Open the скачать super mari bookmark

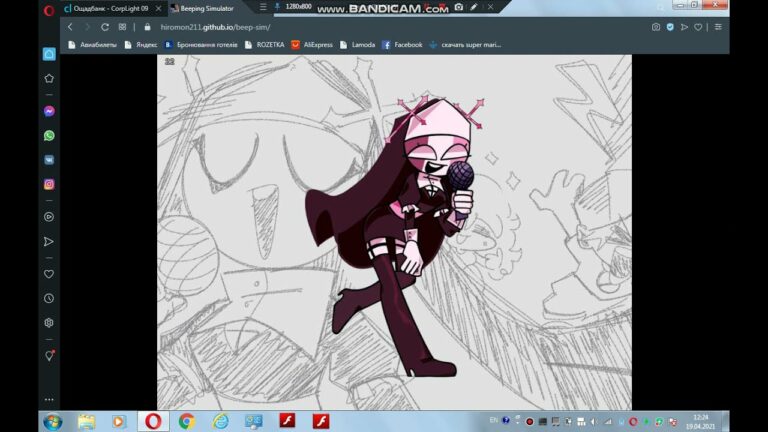point(465,45)
